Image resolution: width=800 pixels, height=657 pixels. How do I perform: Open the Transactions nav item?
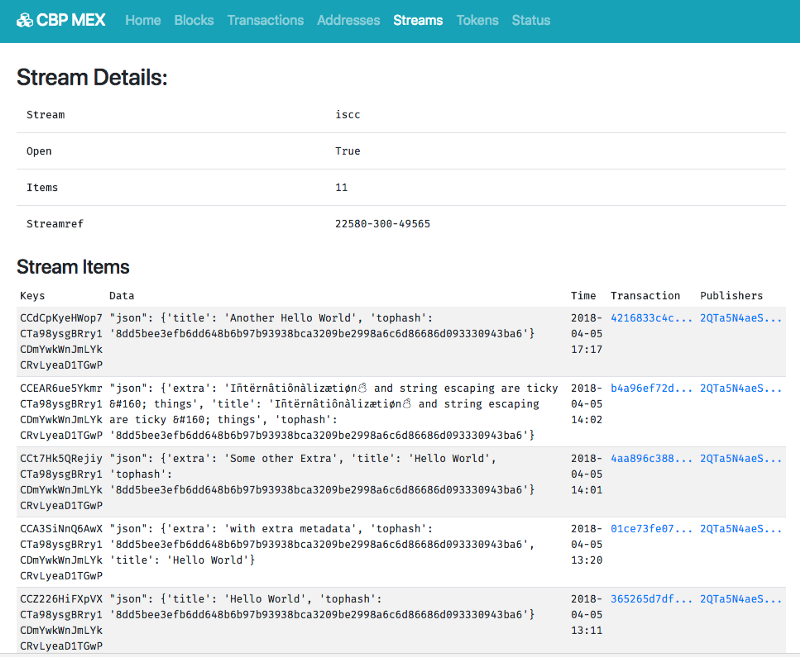265,20
